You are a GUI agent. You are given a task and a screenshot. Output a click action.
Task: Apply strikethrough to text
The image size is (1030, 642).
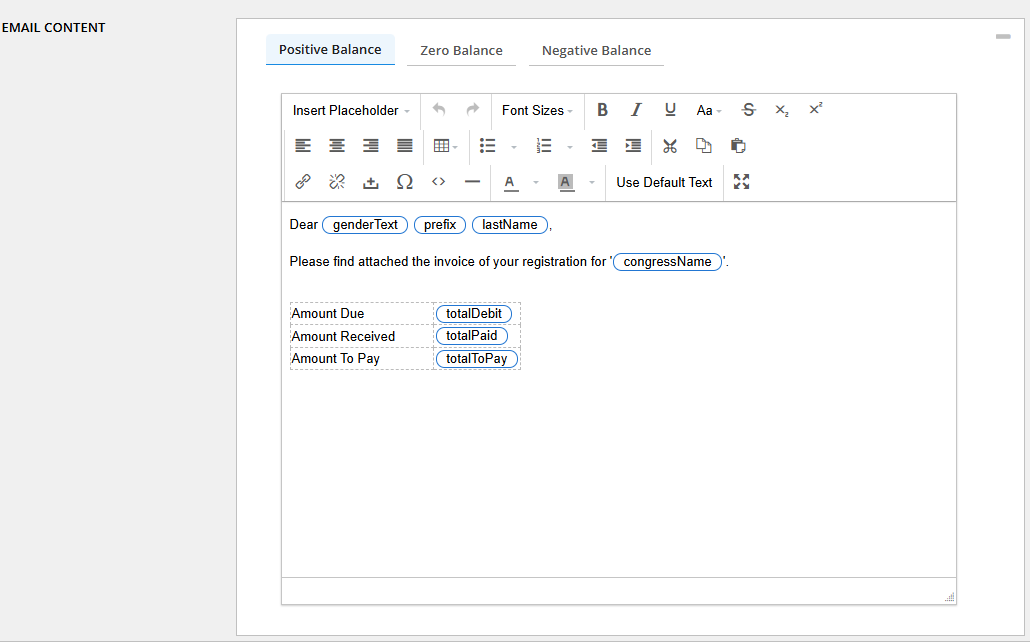coord(748,110)
